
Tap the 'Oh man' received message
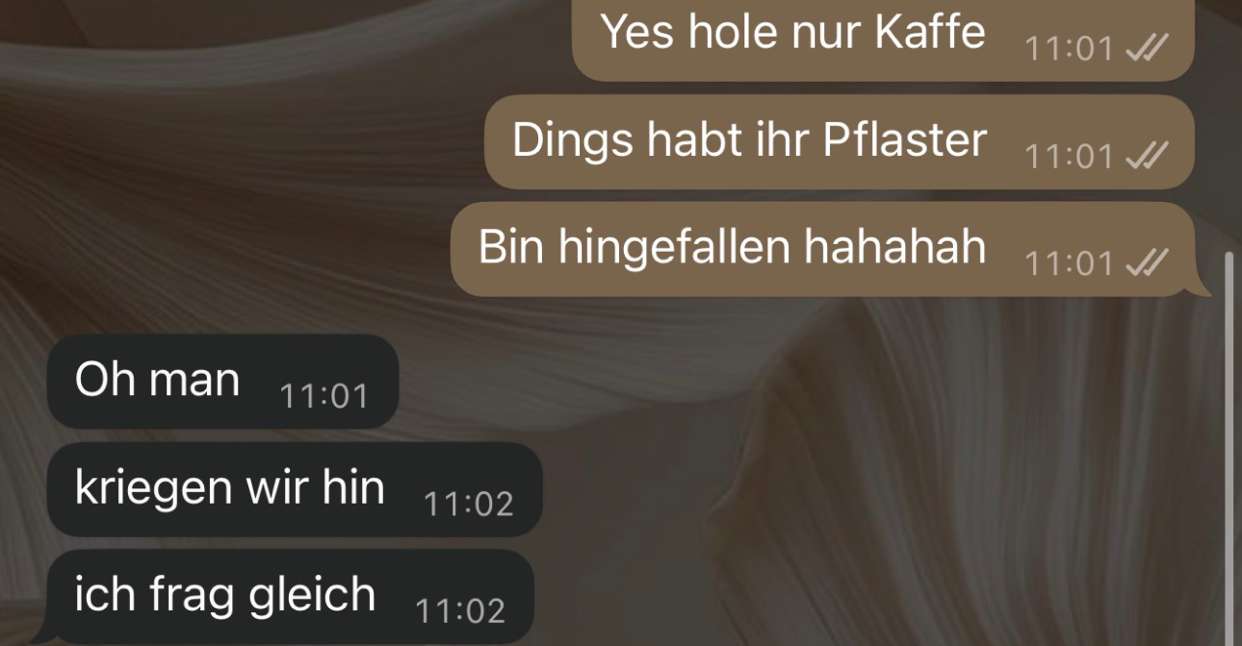223,381
